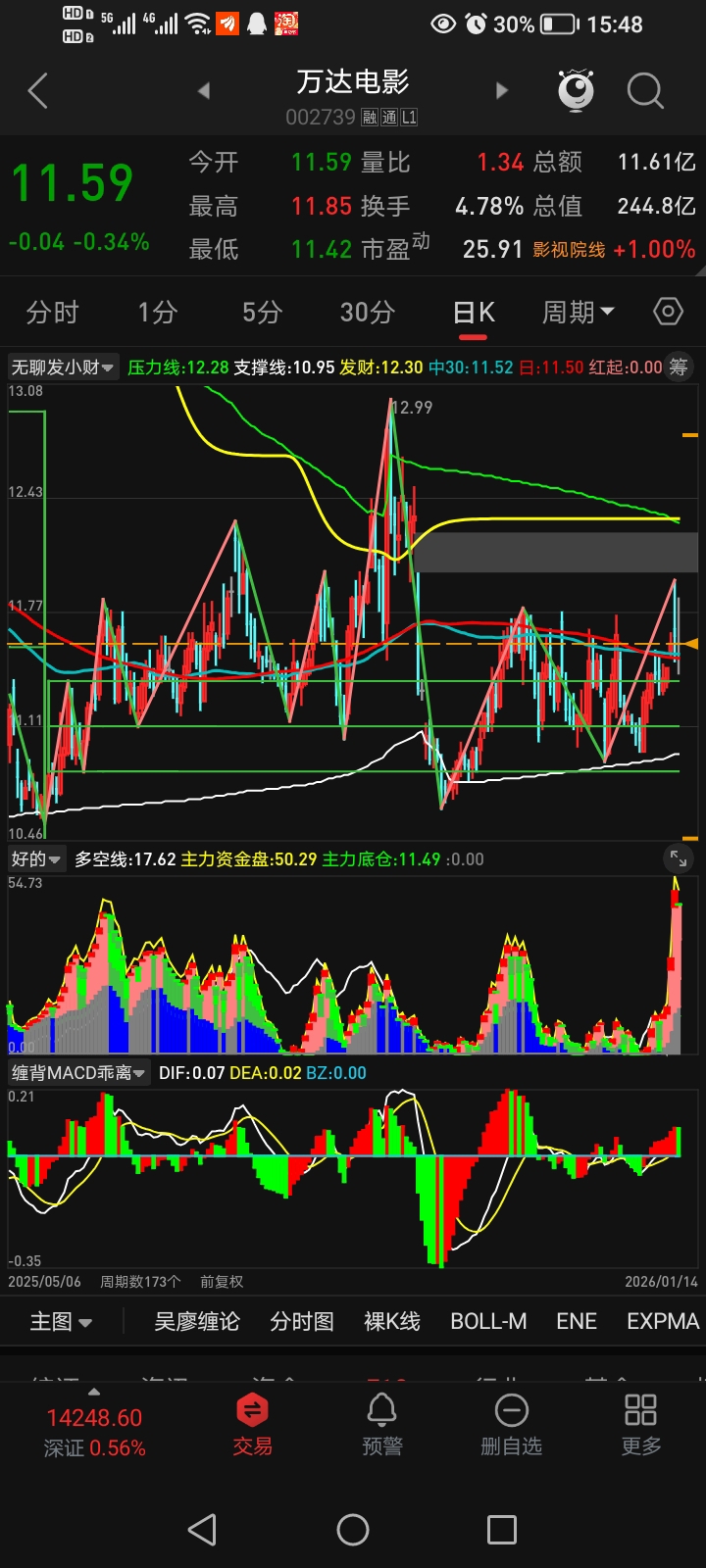The width and height of the screenshot is (706, 1568).
Task: Choose EXPMA indicator
Action: (663, 1322)
